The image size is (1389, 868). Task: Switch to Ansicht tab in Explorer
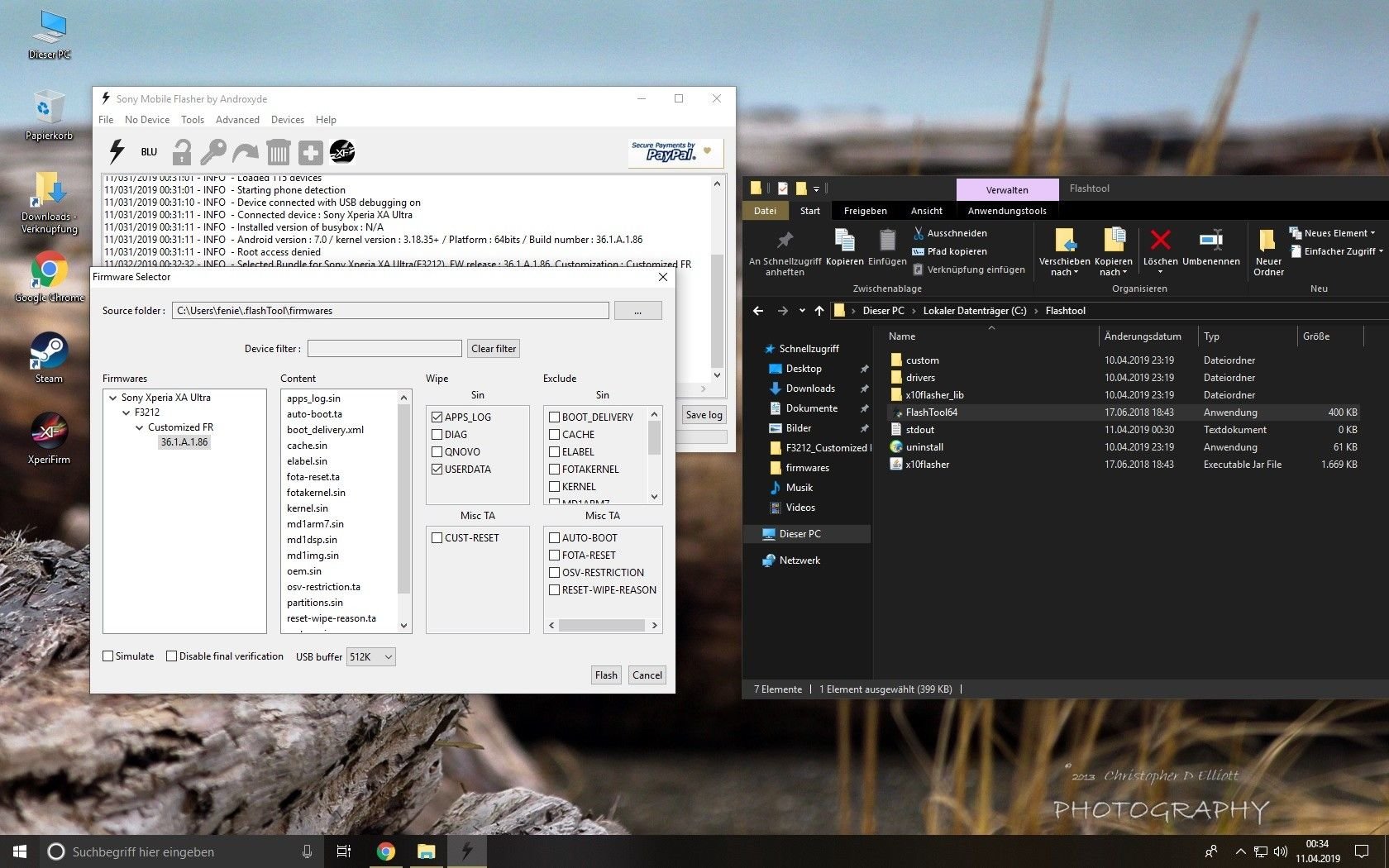point(926,211)
